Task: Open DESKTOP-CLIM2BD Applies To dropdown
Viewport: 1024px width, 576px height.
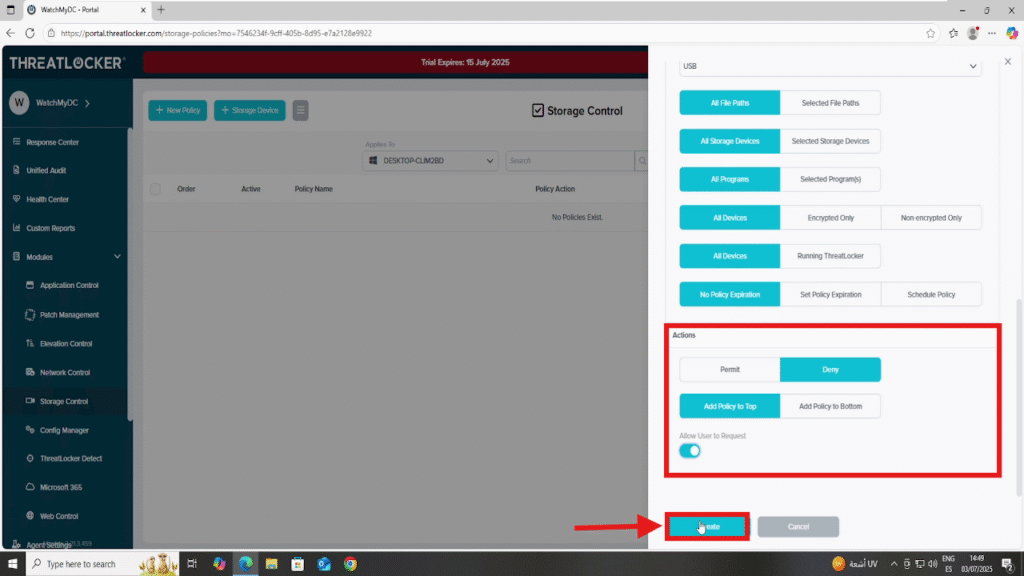Action: tap(430, 161)
